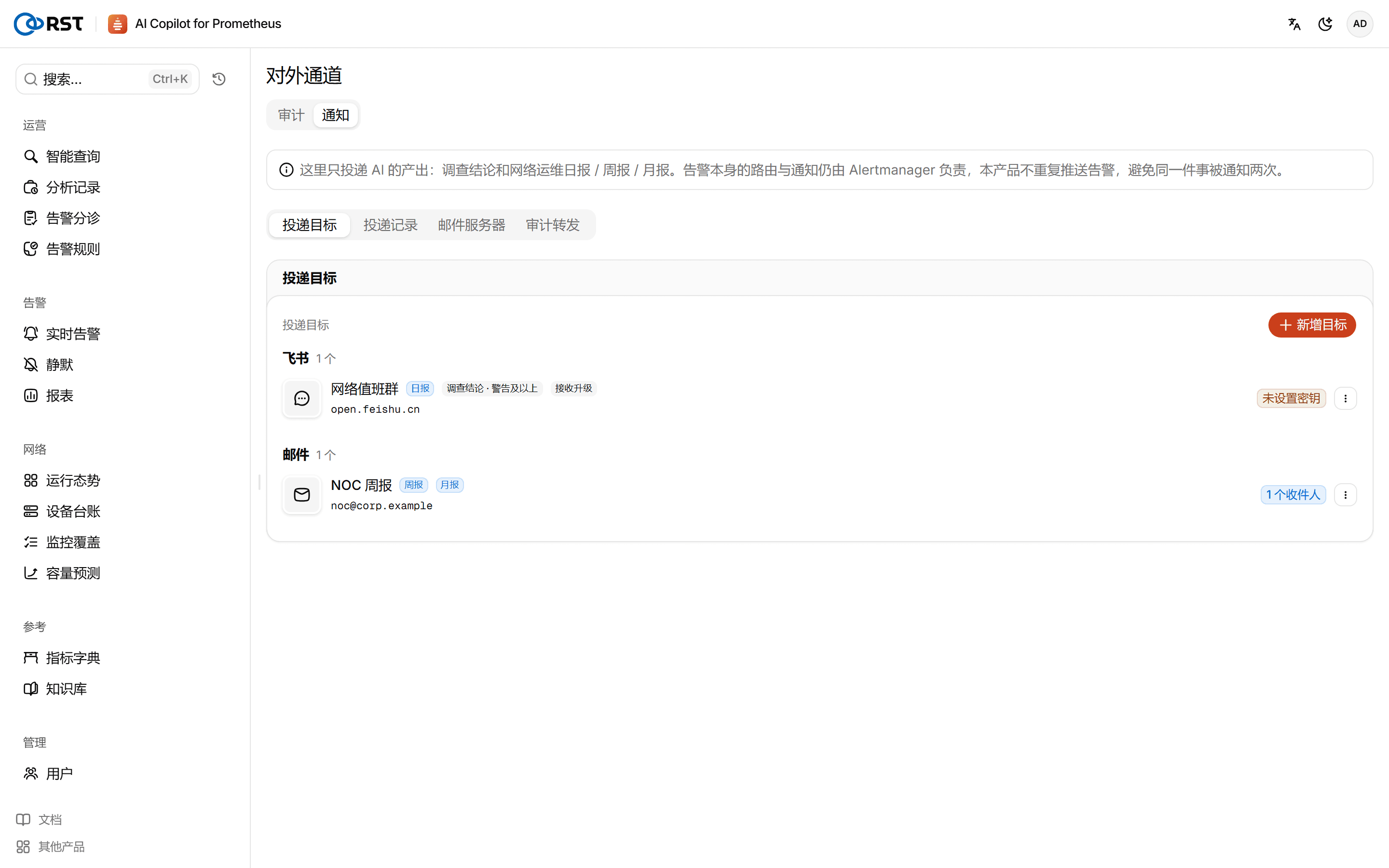Switch to 投递记录 sub-tab
Image resolution: width=1389 pixels, height=868 pixels.
point(390,225)
